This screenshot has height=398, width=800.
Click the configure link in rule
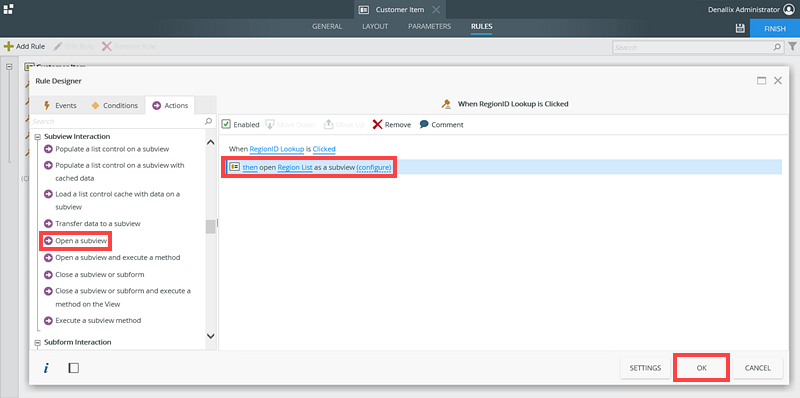(x=374, y=167)
